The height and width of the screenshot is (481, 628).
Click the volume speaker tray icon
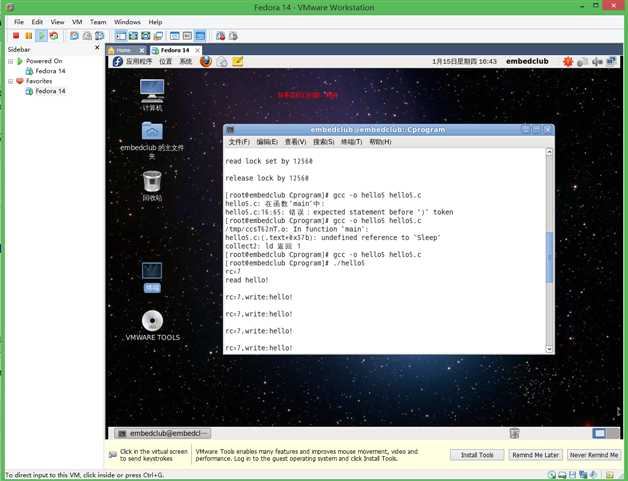[597, 62]
